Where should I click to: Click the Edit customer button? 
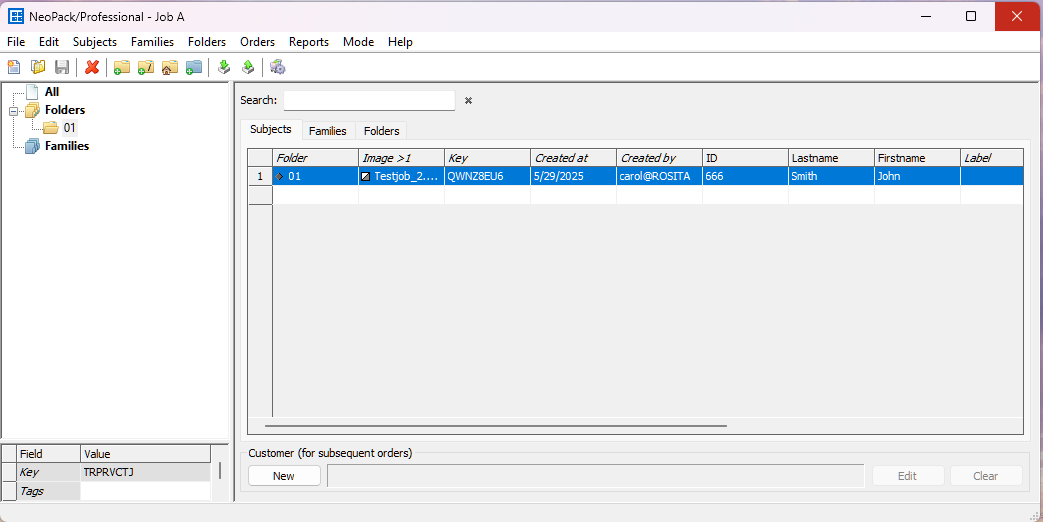point(907,475)
